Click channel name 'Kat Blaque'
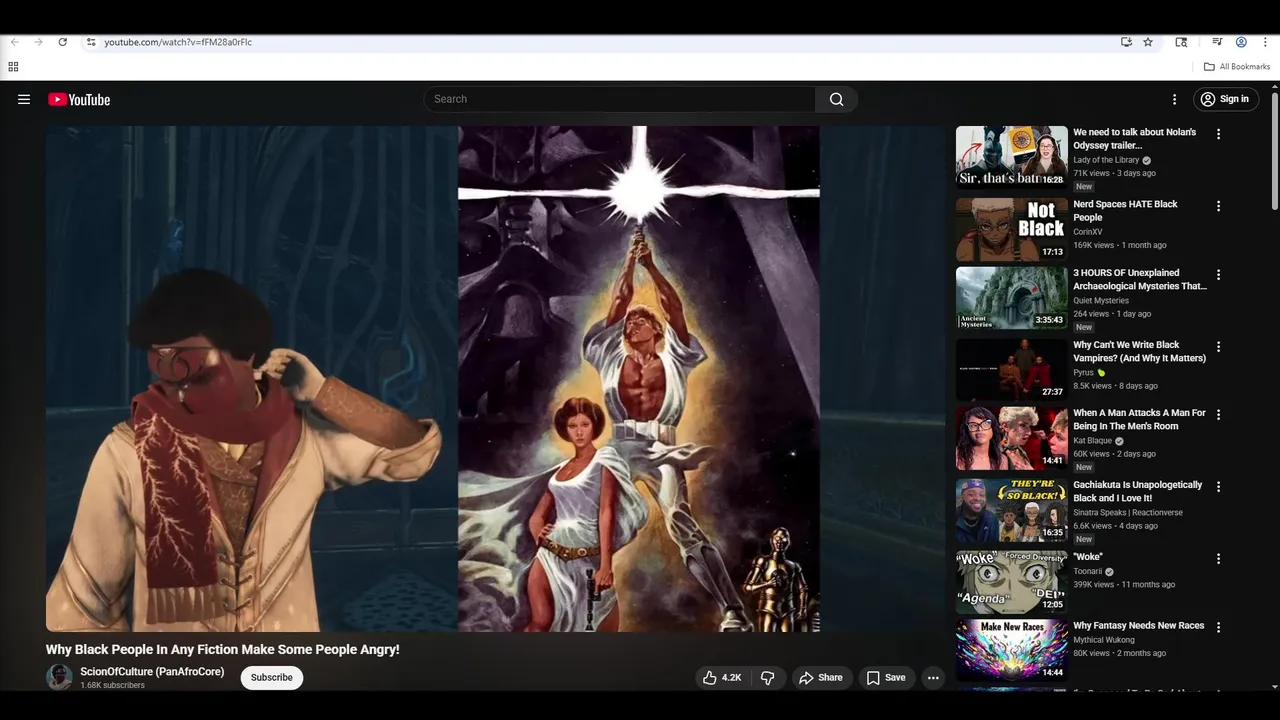This screenshot has width=1280, height=720. click(x=1093, y=441)
